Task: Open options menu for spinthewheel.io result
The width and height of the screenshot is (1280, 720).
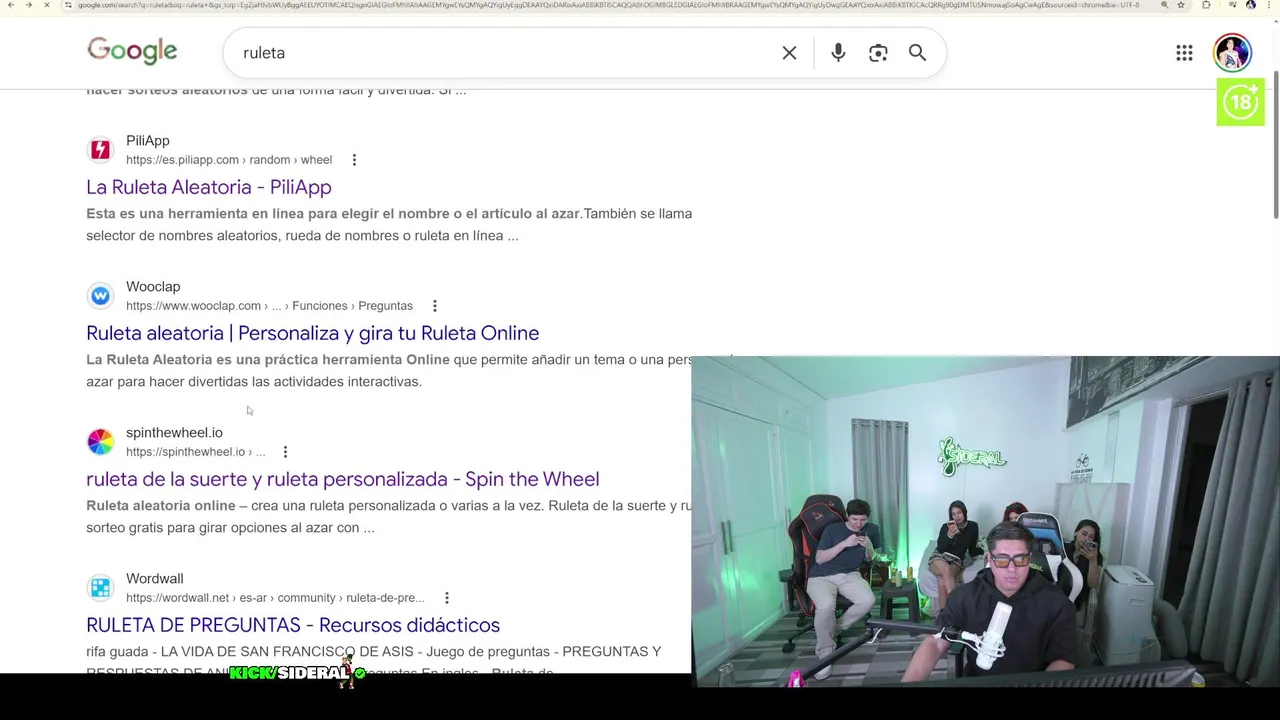Action: [x=285, y=452]
